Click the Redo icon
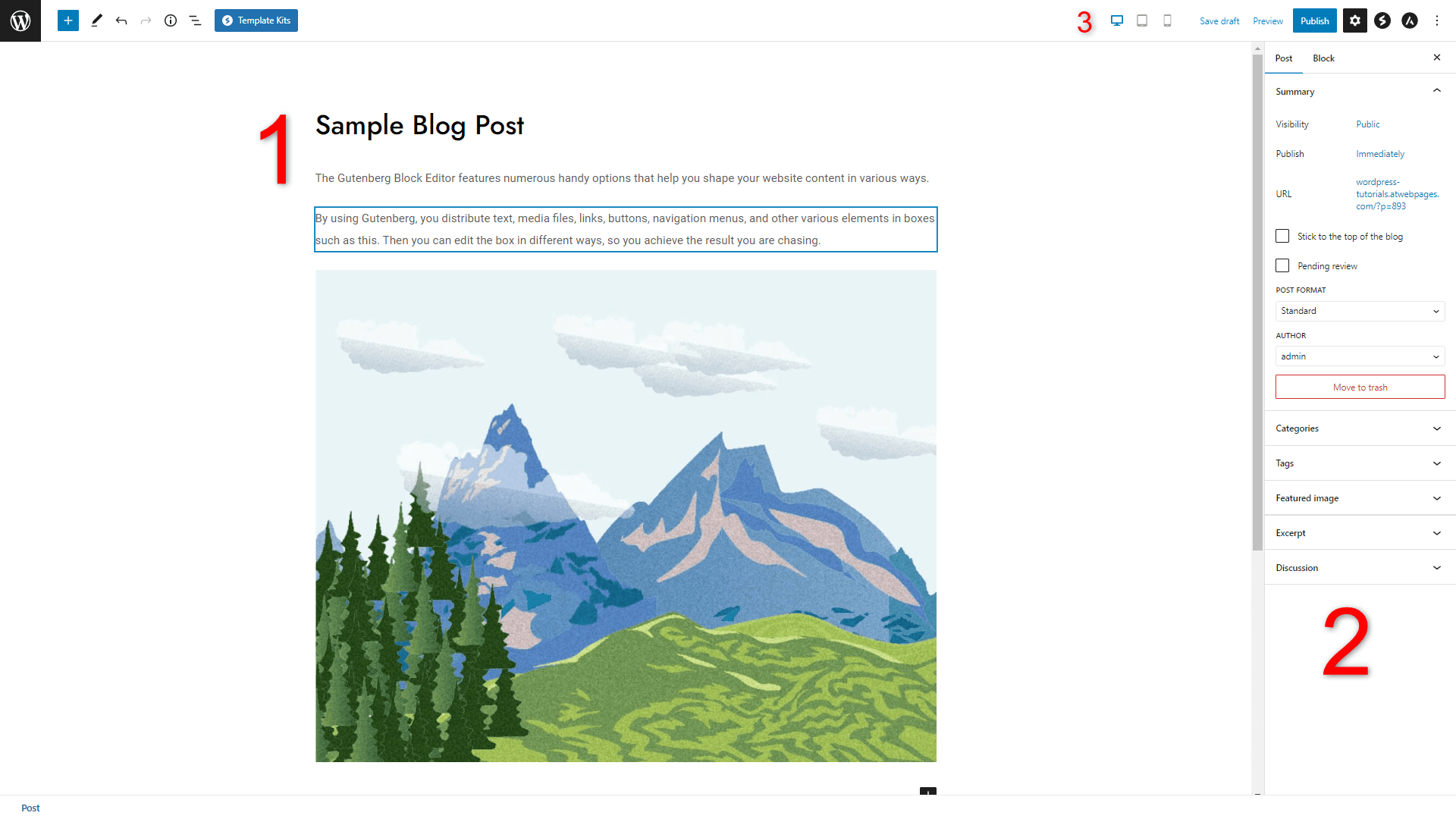 pos(145,20)
